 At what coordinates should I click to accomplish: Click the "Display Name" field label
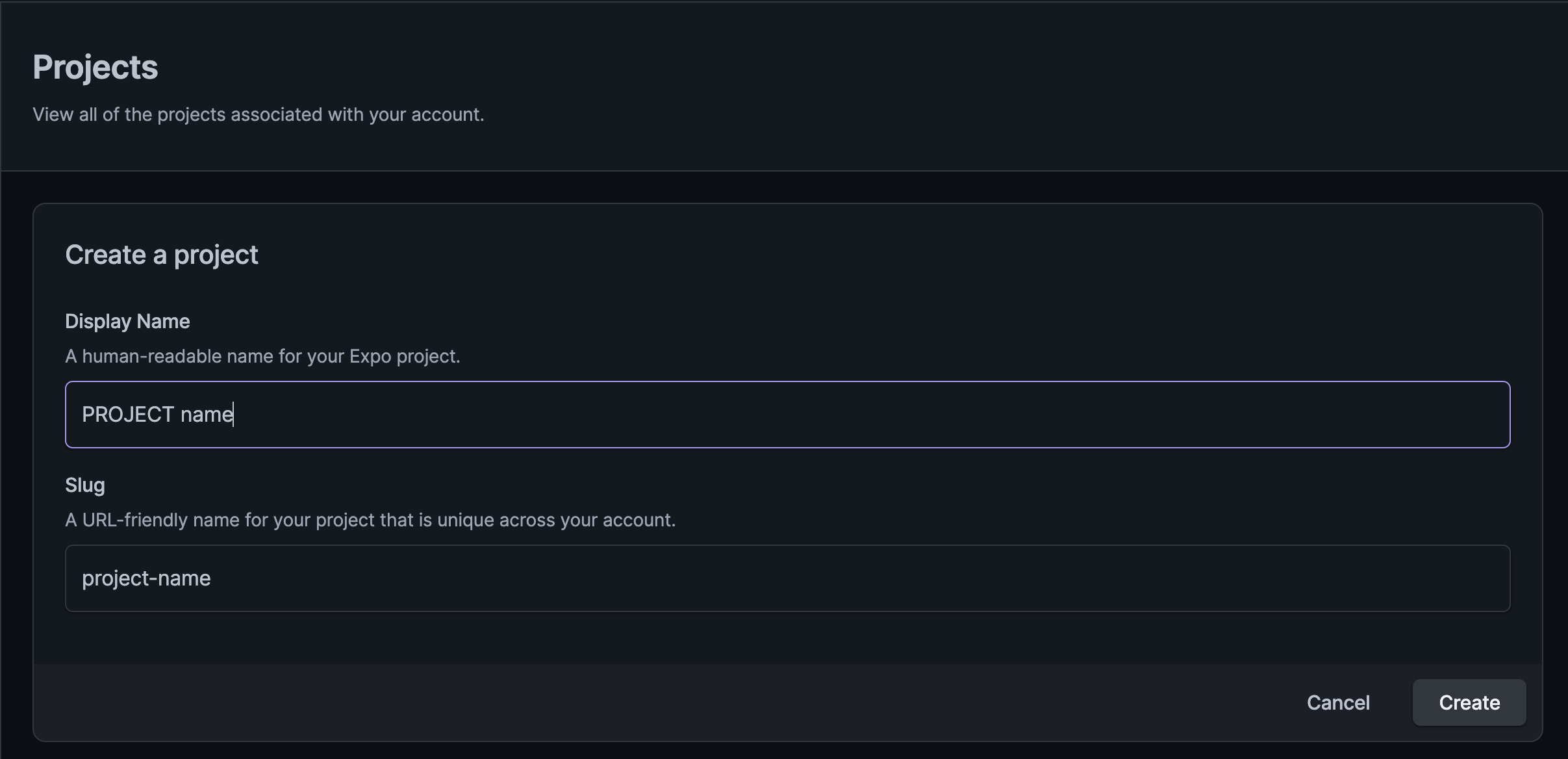tap(127, 321)
